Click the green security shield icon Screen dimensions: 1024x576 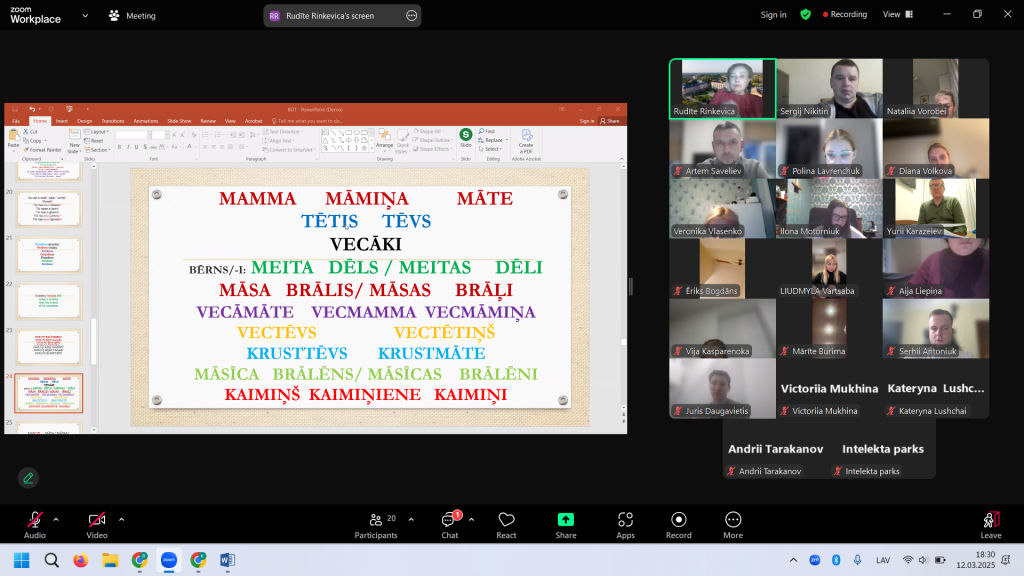(805, 15)
